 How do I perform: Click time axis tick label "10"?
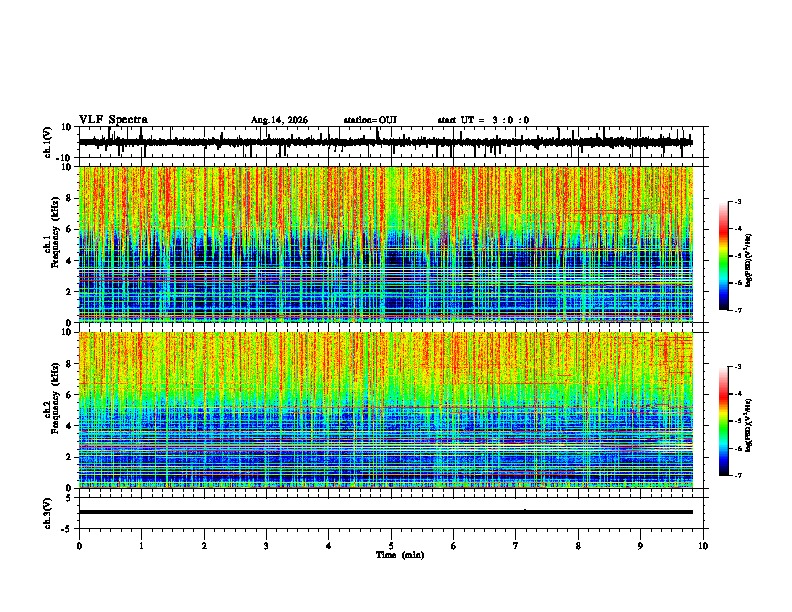pos(703,546)
